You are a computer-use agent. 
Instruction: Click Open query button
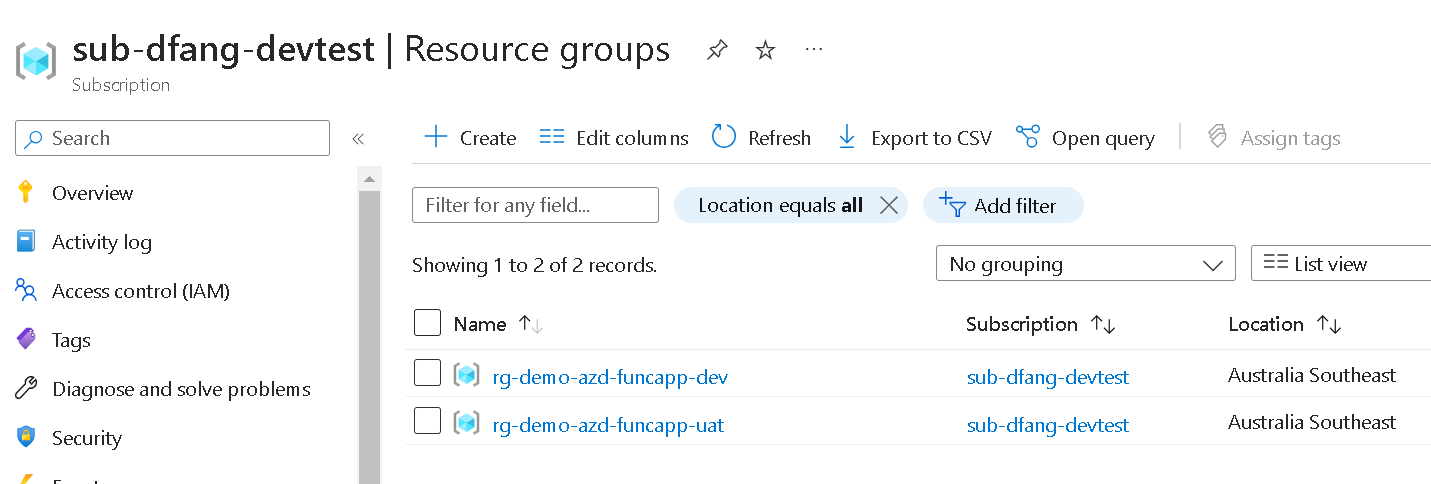1085,138
